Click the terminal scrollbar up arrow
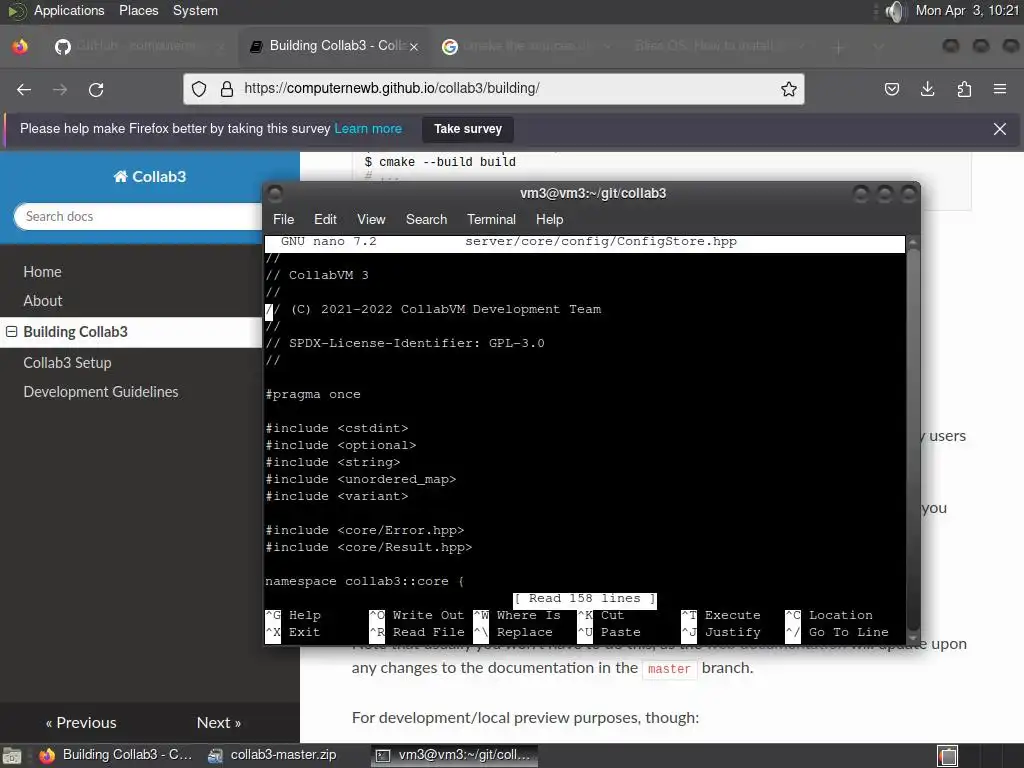 (x=912, y=242)
